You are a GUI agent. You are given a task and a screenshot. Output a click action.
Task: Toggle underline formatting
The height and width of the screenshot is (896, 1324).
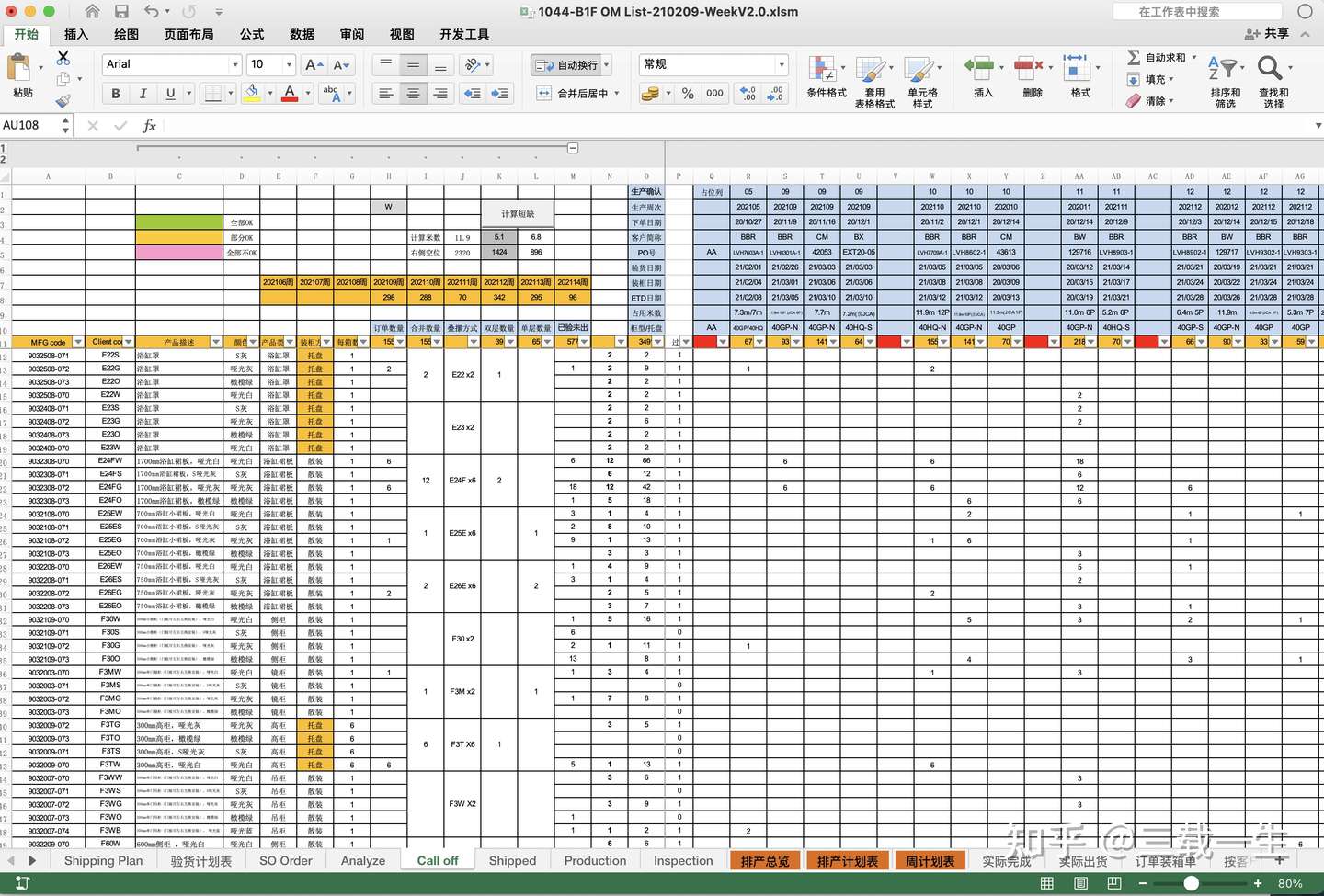click(170, 93)
